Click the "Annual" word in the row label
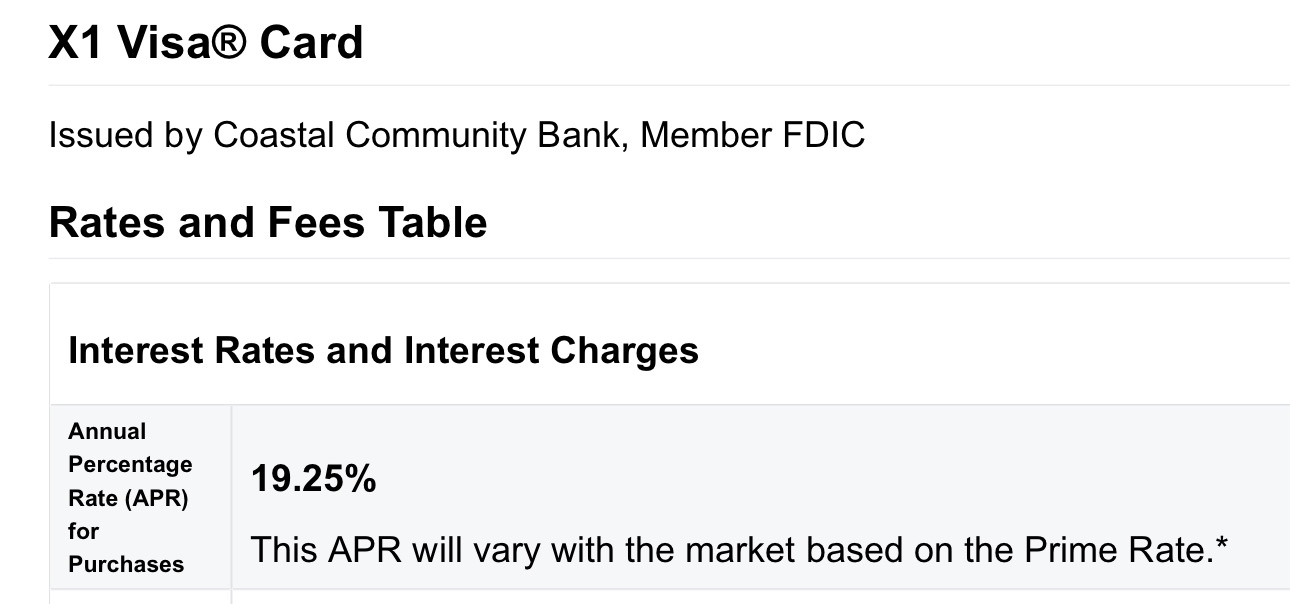 (107, 431)
